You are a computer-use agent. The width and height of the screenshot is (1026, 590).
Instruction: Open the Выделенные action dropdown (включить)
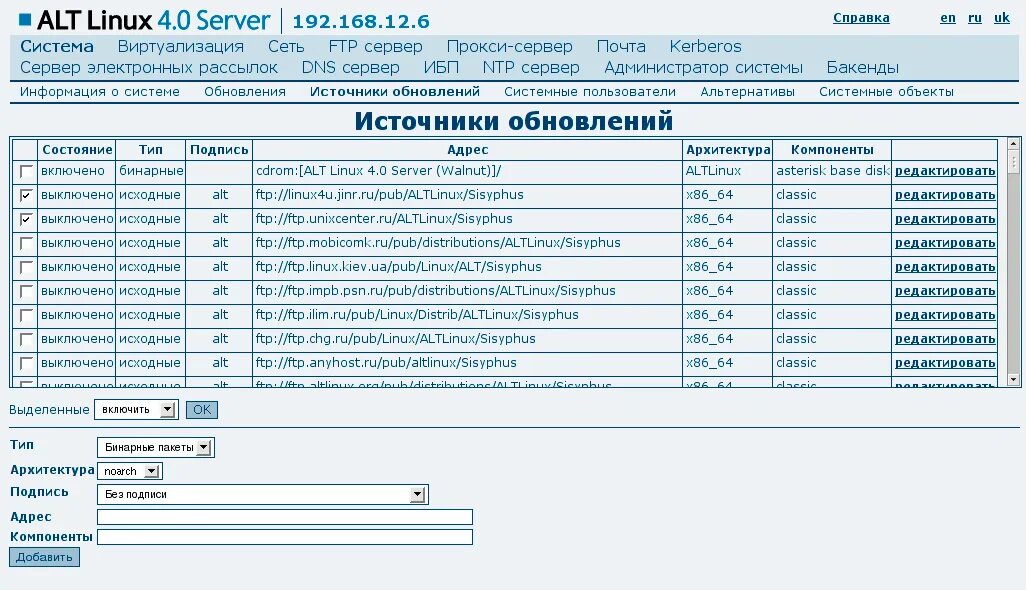point(136,409)
